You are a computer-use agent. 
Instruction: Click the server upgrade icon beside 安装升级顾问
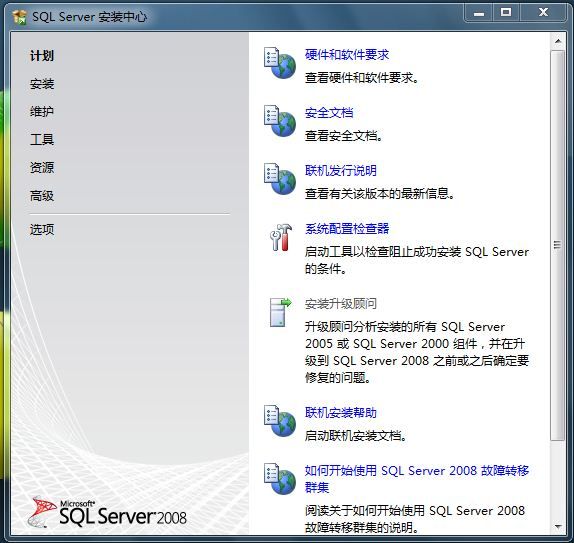click(x=280, y=312)
